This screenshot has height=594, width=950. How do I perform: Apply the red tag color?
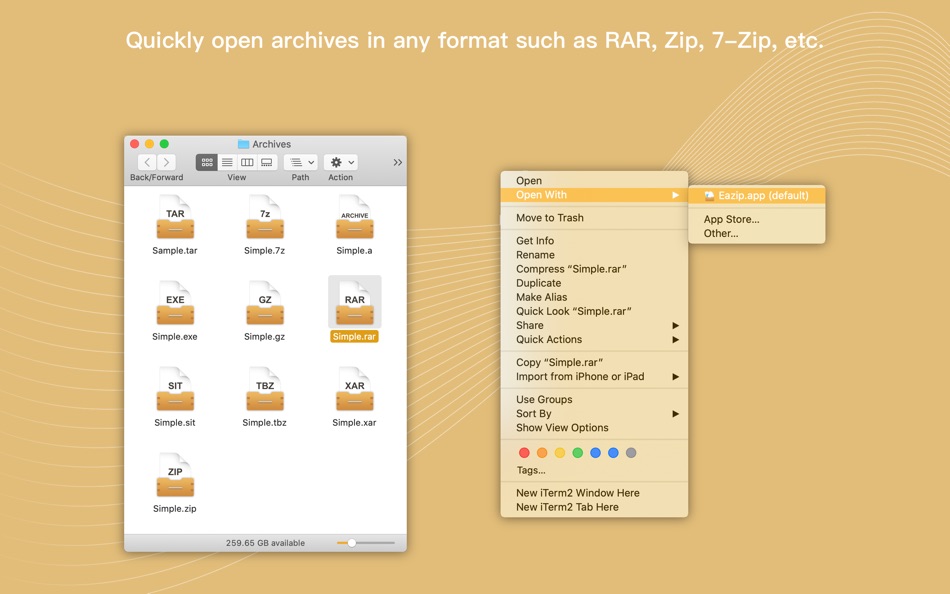pyautogui.click(x=525, y=453)
